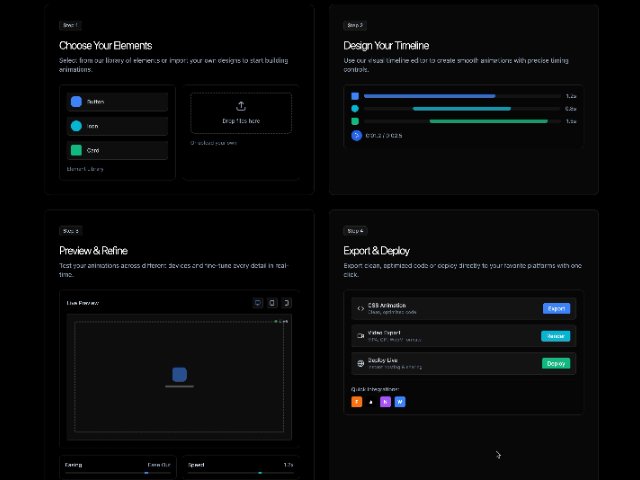Select the blue Button element icon

[76, 102]
